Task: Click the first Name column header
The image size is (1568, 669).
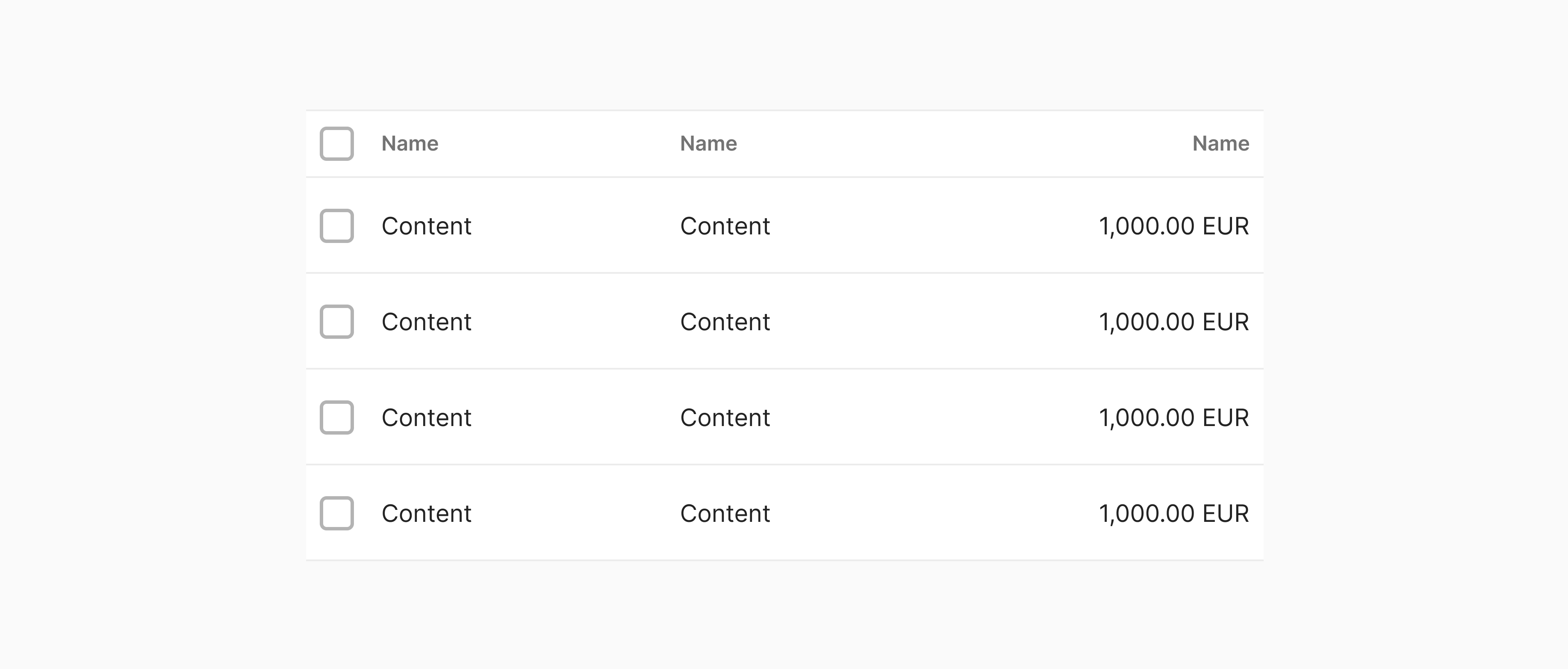Action: (409, 144)
